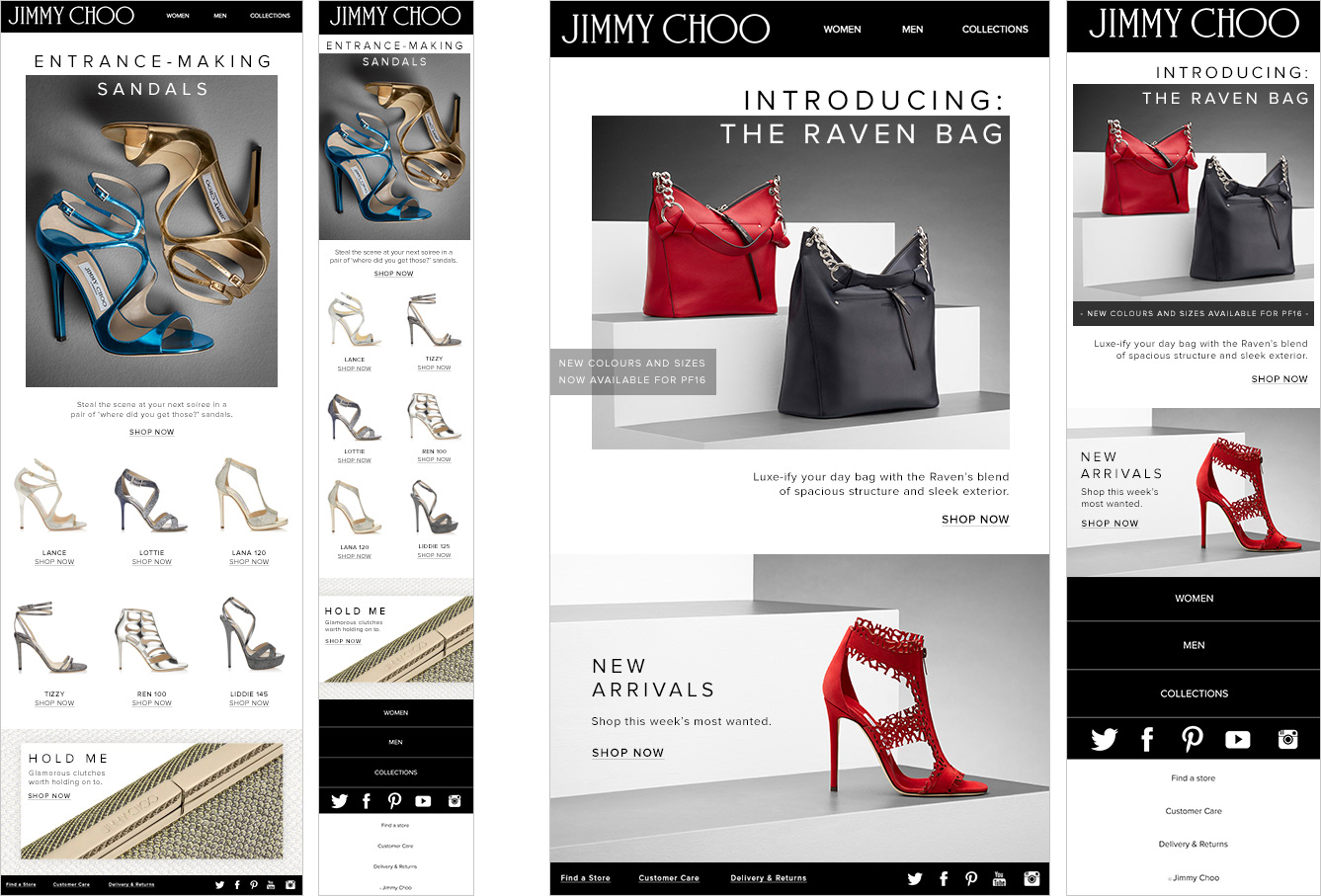This screenshot has width=1321, height=896.
Task: Click SHOP NOW under desktop sandals hero text
Action: 151,432
